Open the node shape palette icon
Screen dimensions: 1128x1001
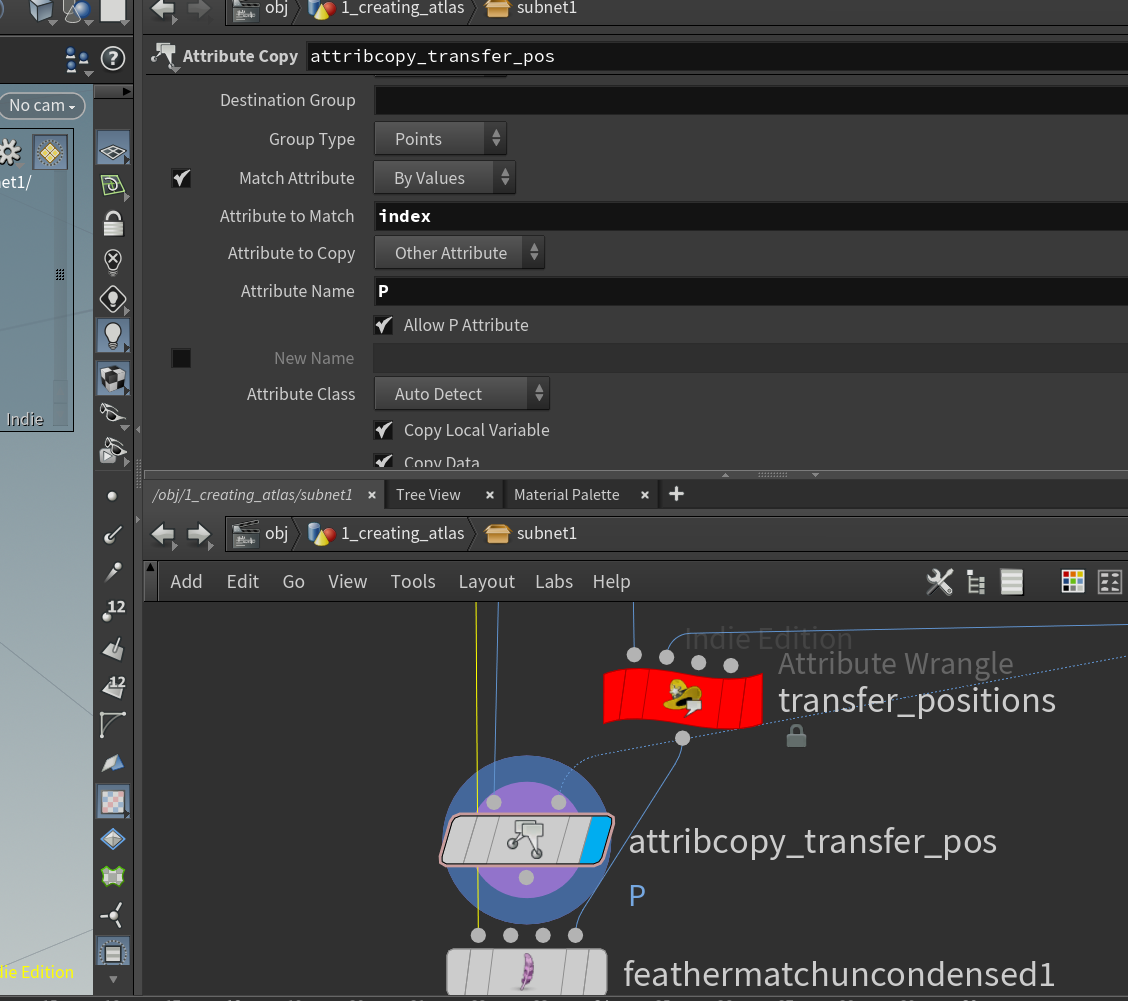click(x=1110, y=581)
